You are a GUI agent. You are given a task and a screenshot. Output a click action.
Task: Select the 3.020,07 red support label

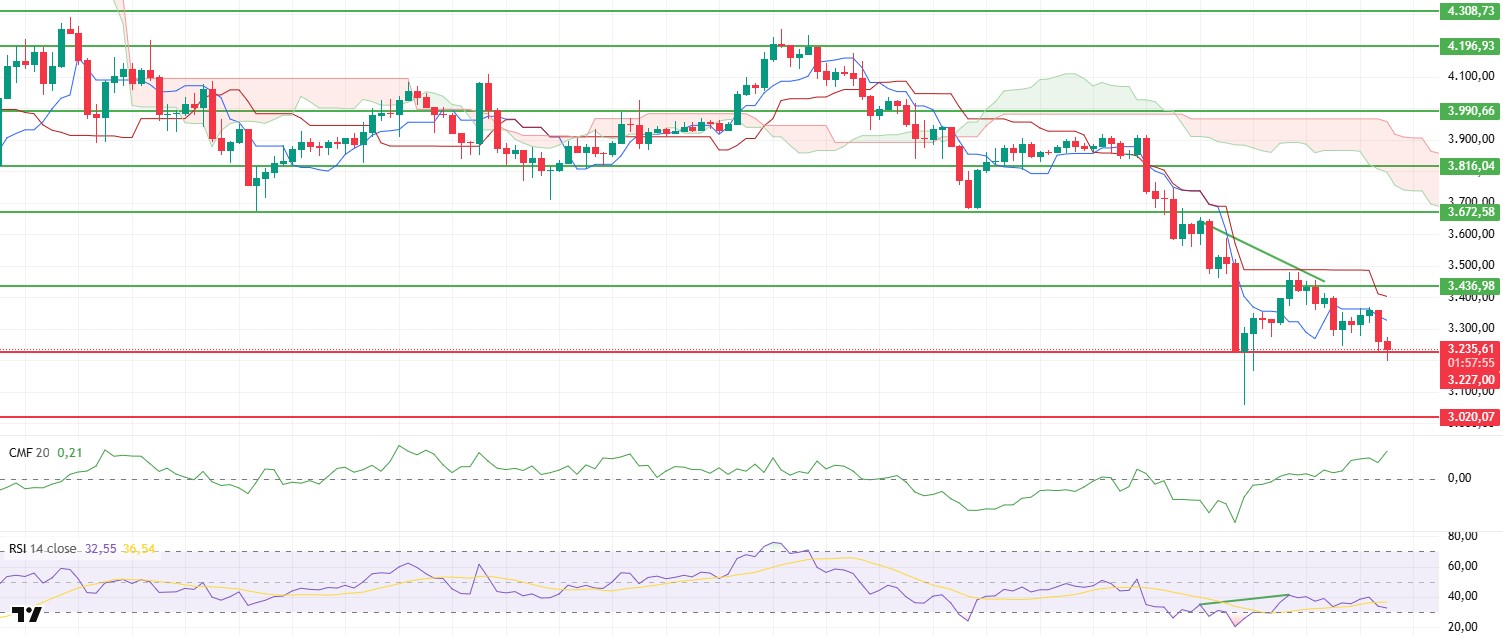tap(1470, 417)
